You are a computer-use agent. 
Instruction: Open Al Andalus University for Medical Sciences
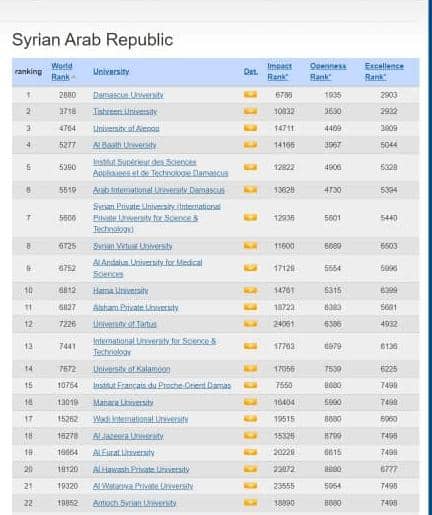pyautogui.click(x=148, y=268)
